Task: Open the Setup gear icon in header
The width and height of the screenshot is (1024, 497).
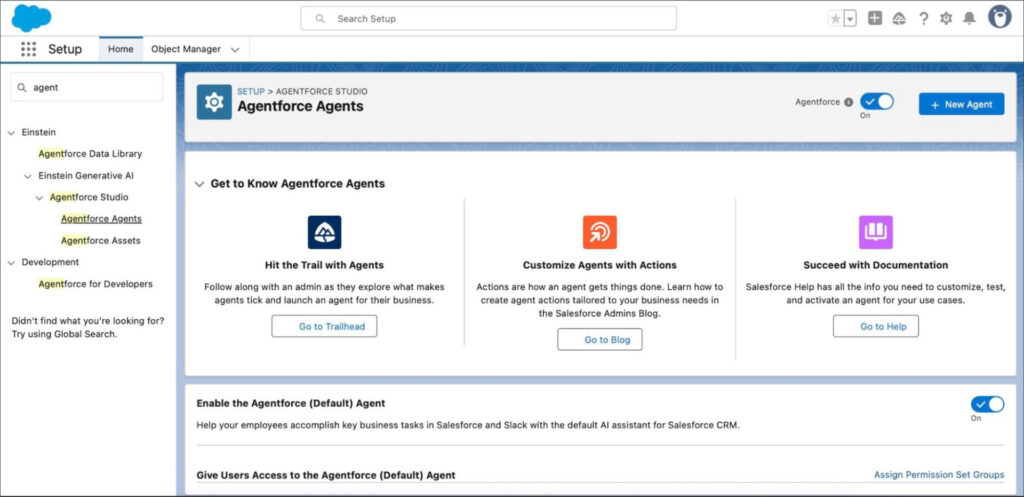Action: click(x=946, y=18)
